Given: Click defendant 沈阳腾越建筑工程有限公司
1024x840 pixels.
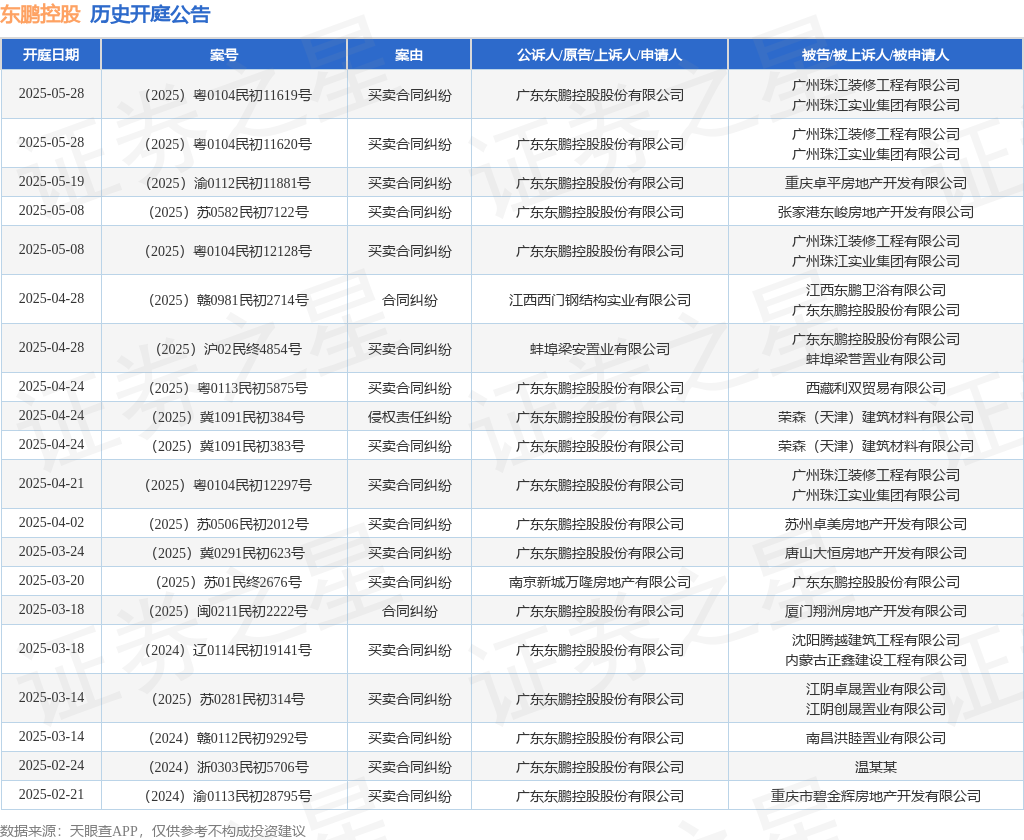Looking at the screenshot, I should tap(876, 640).
